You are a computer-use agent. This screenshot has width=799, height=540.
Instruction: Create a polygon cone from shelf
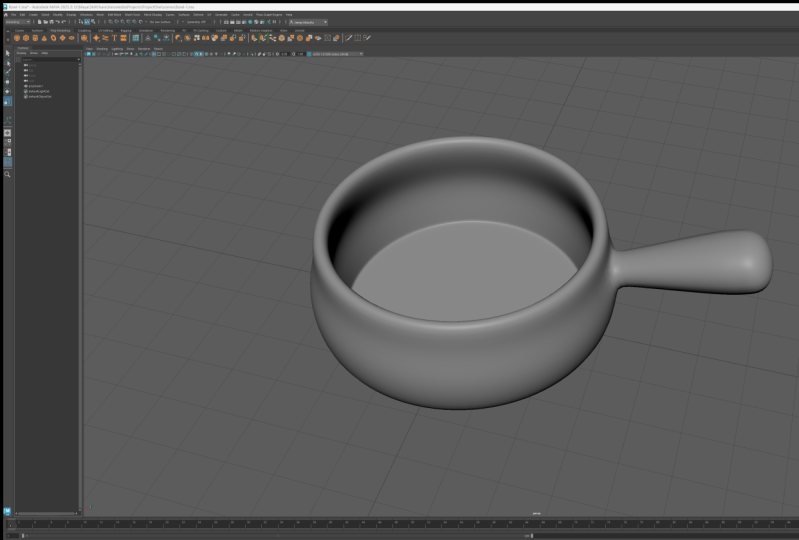(44, 38)
